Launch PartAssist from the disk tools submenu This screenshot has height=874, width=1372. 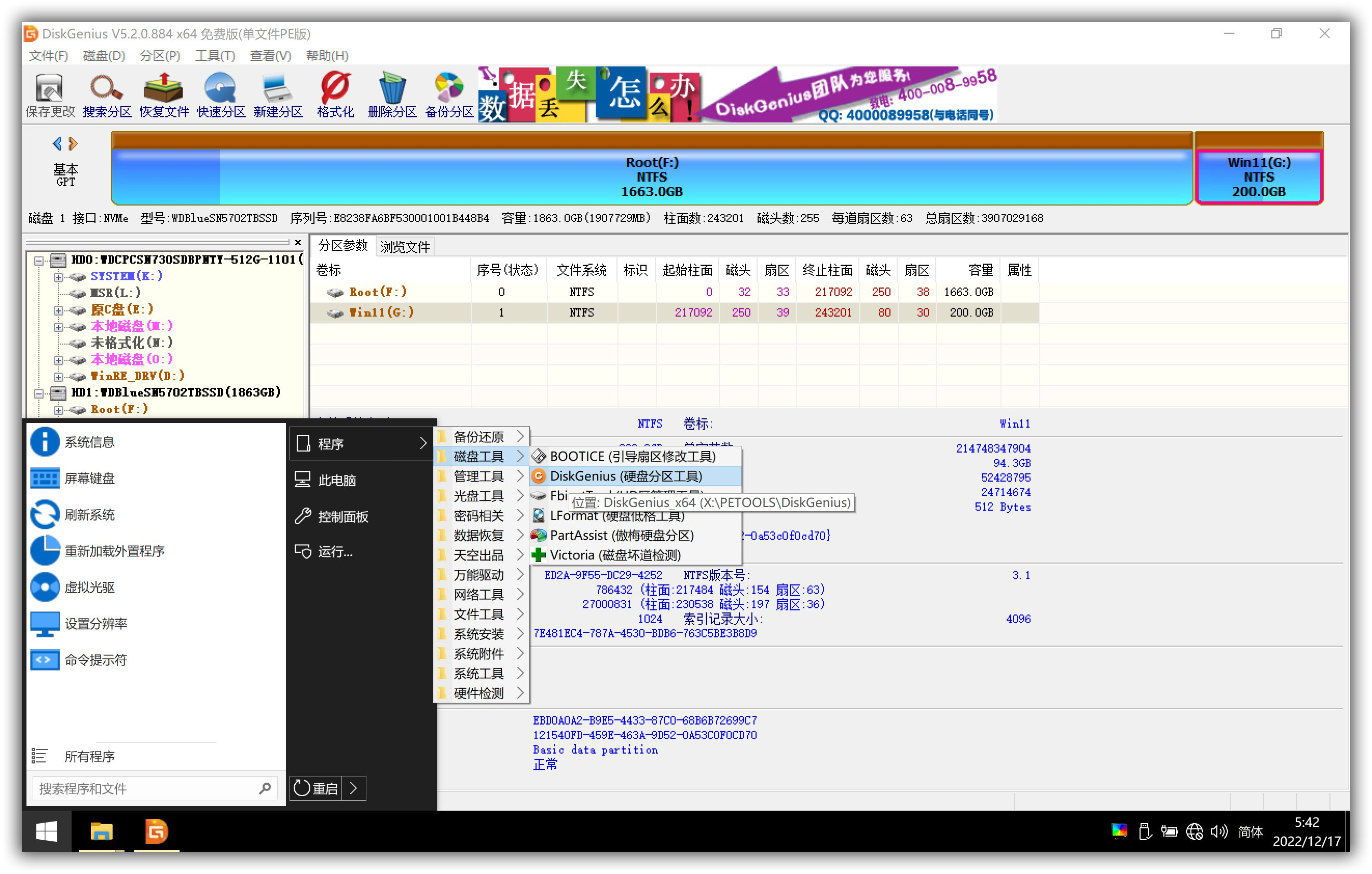coord(621,535)
